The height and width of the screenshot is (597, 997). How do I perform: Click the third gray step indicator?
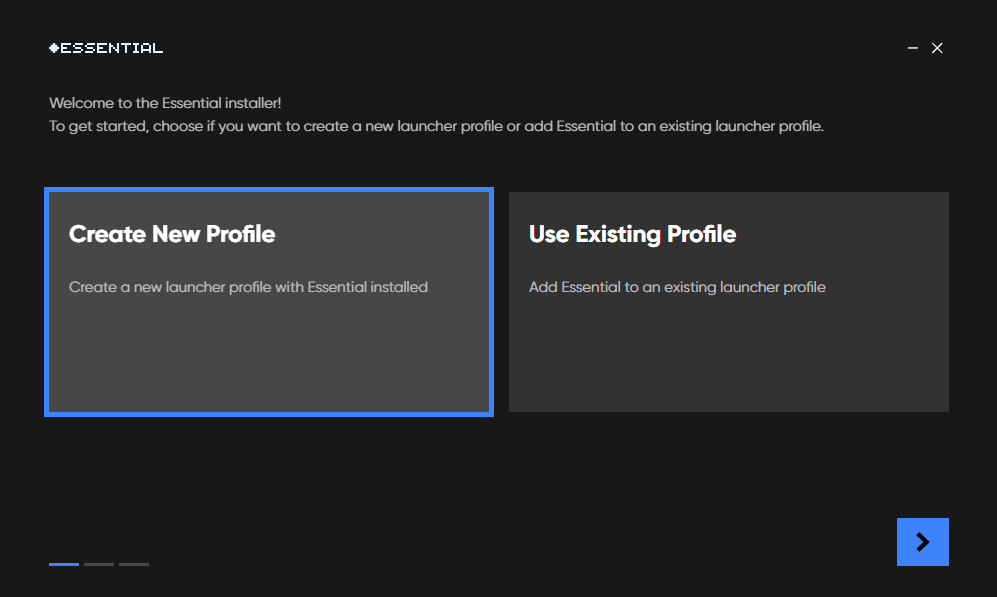point(134,564)
